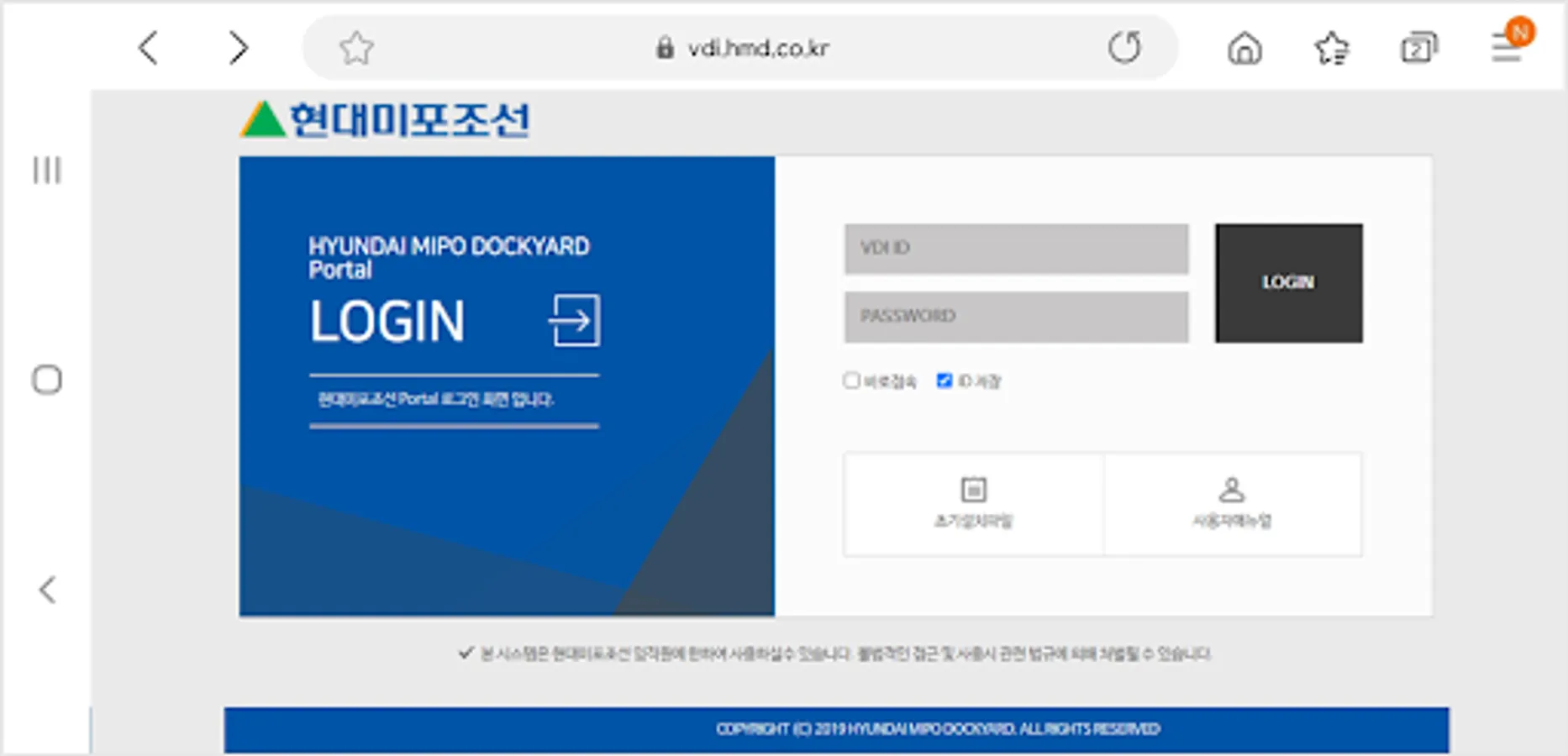Viewport: 1568px width, 756px height.
Task: Select the vdi.hmd.co.kr address text
Action: [x=759, y=48]
